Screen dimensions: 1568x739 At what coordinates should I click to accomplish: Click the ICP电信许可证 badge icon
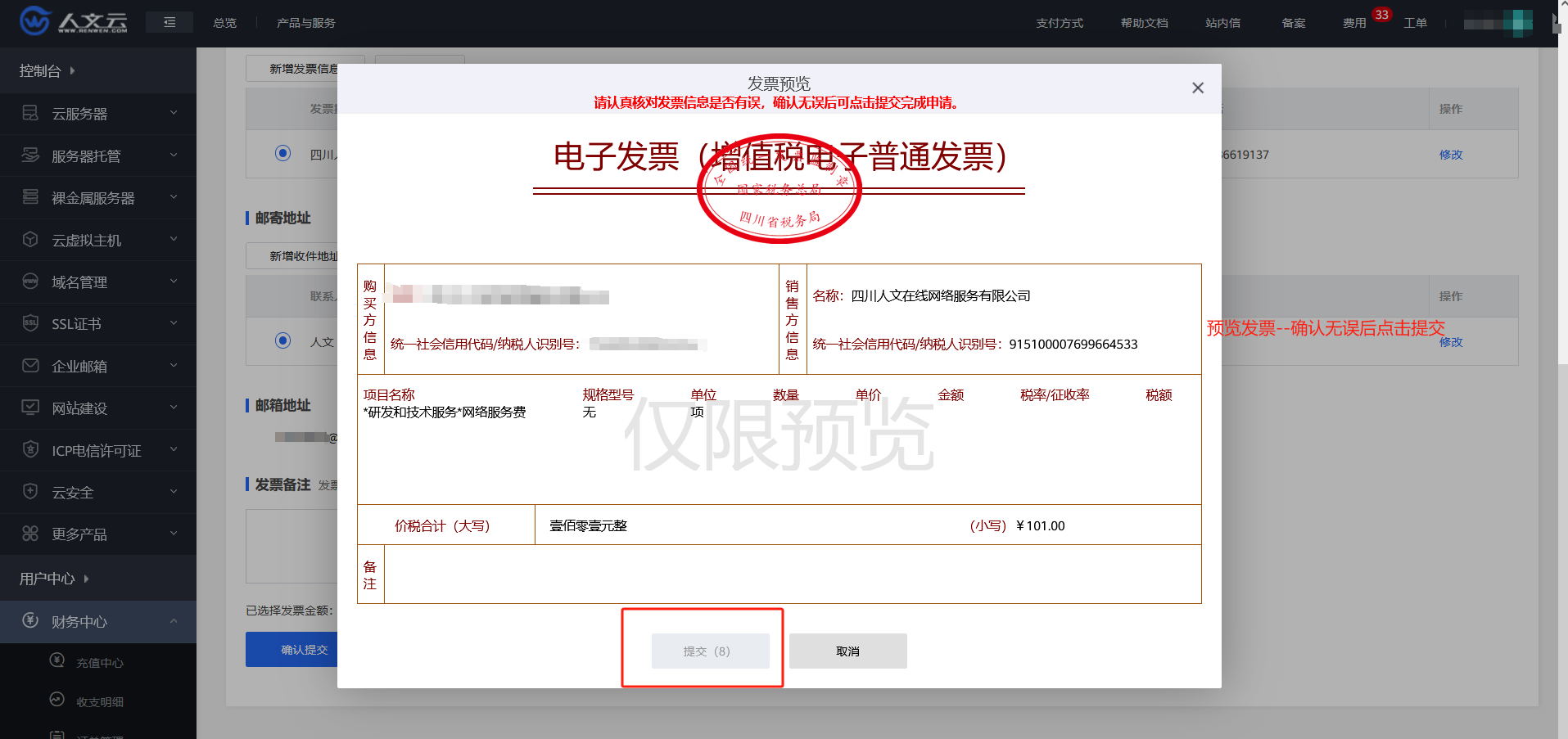pos(30,450)
